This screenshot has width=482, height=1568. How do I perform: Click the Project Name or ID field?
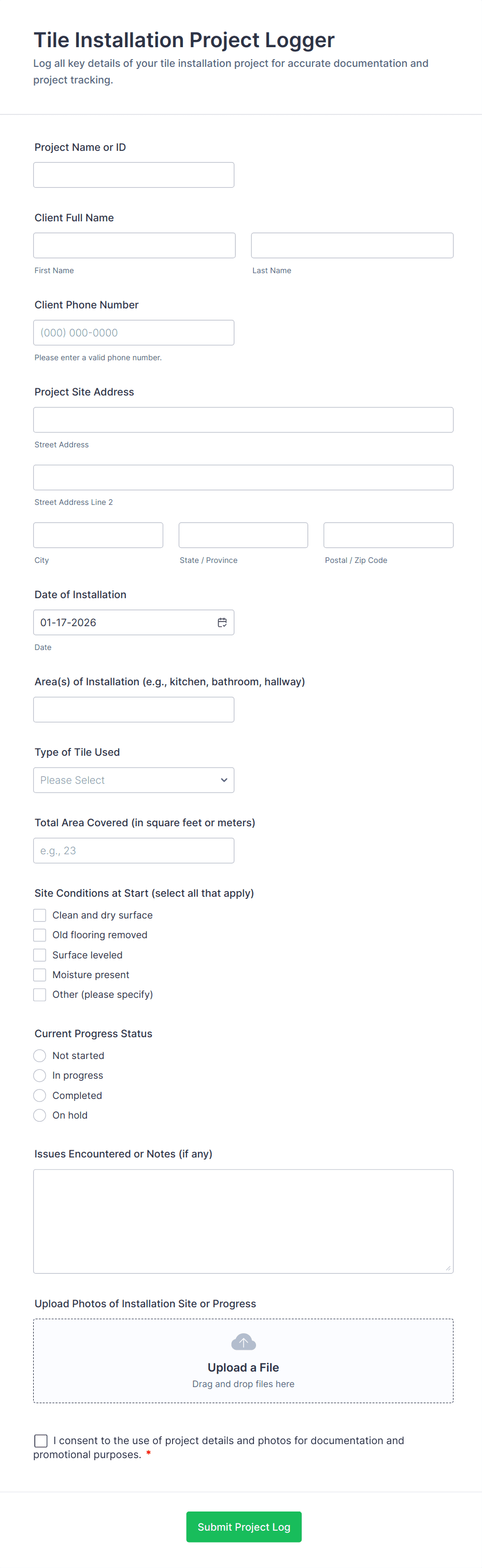pos(134,175)
